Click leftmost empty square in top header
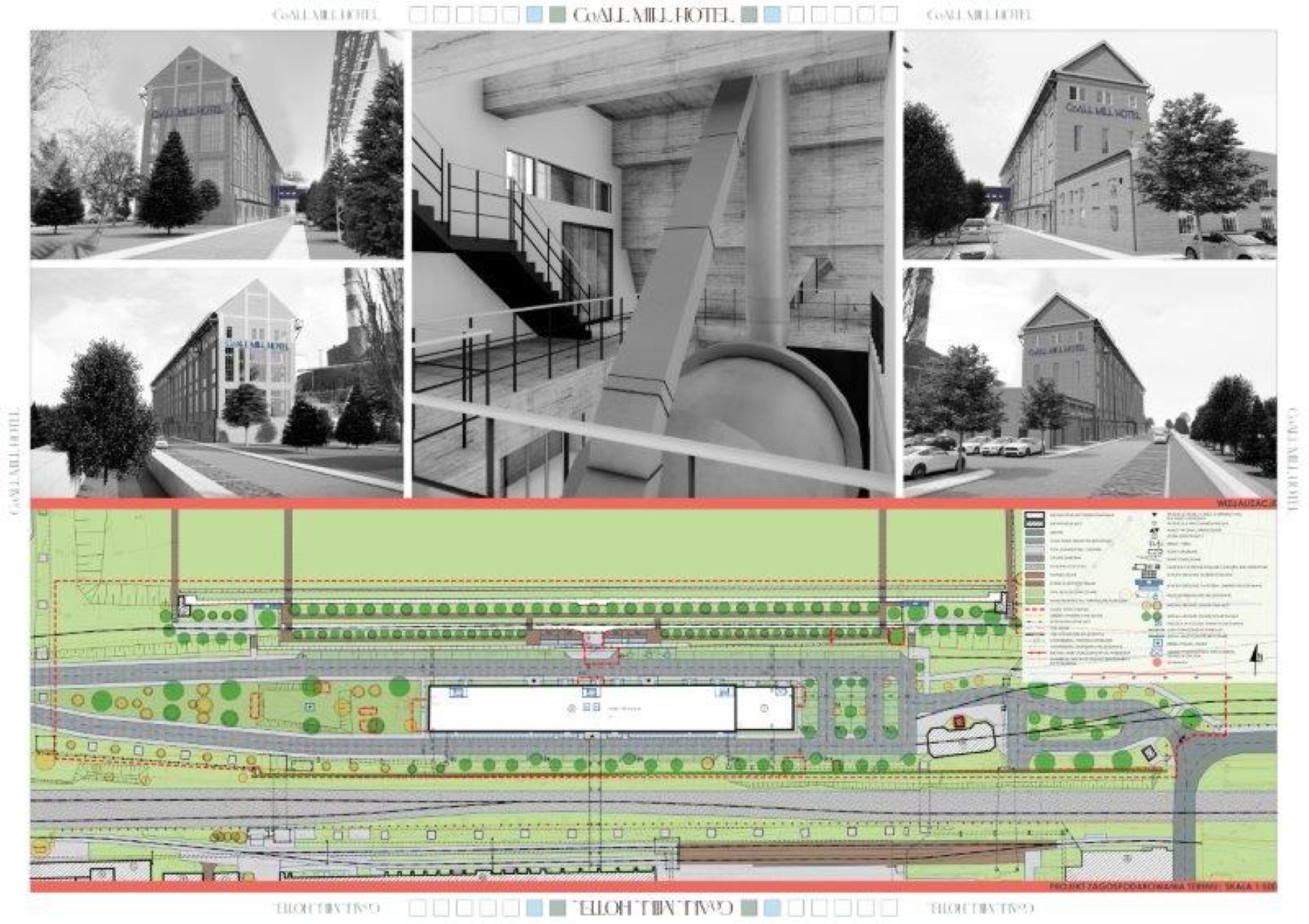The width and height of the screenshot is (1309, 924). click(418, 14)
